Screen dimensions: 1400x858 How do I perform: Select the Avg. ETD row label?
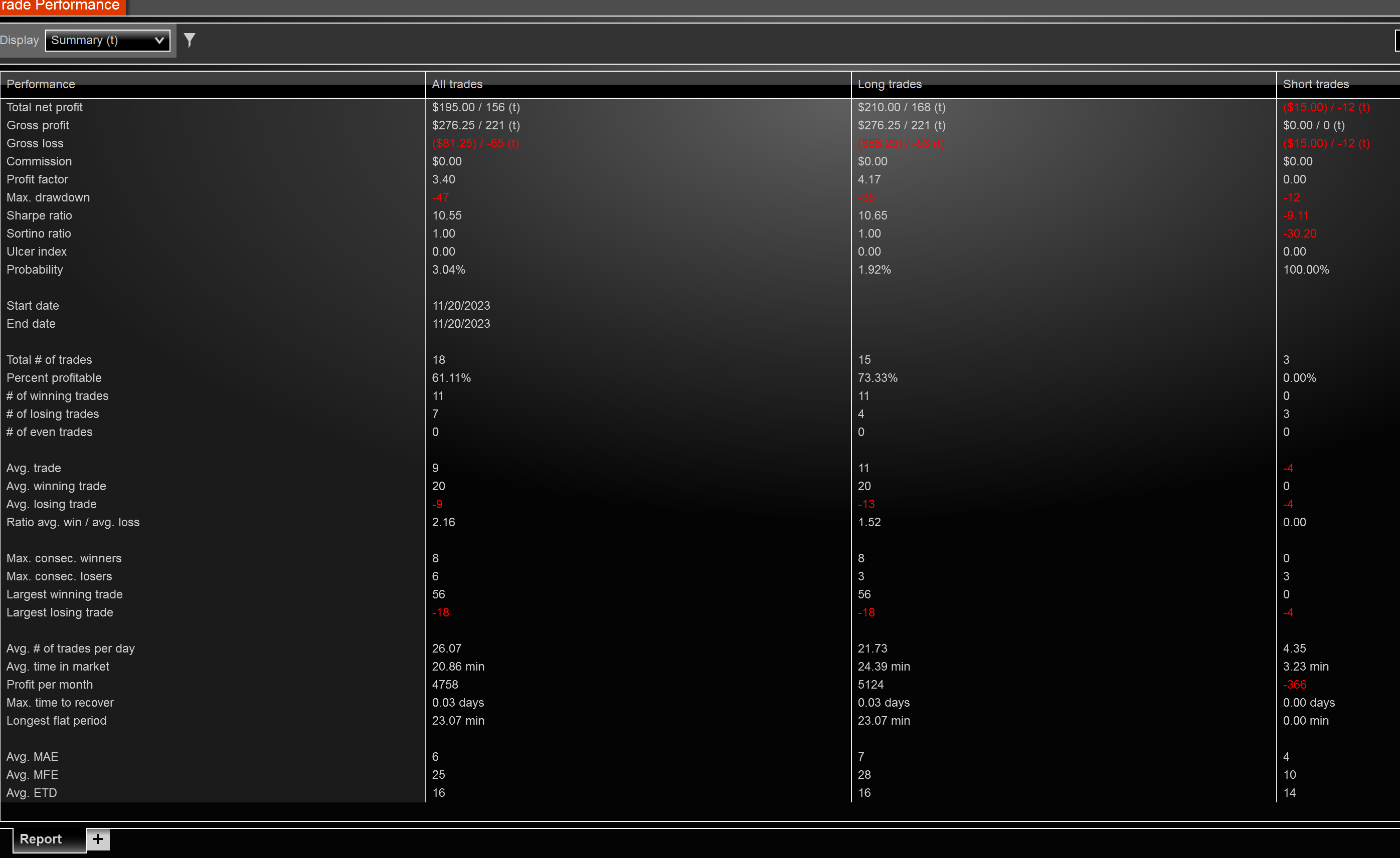click(x=32, y=794)
